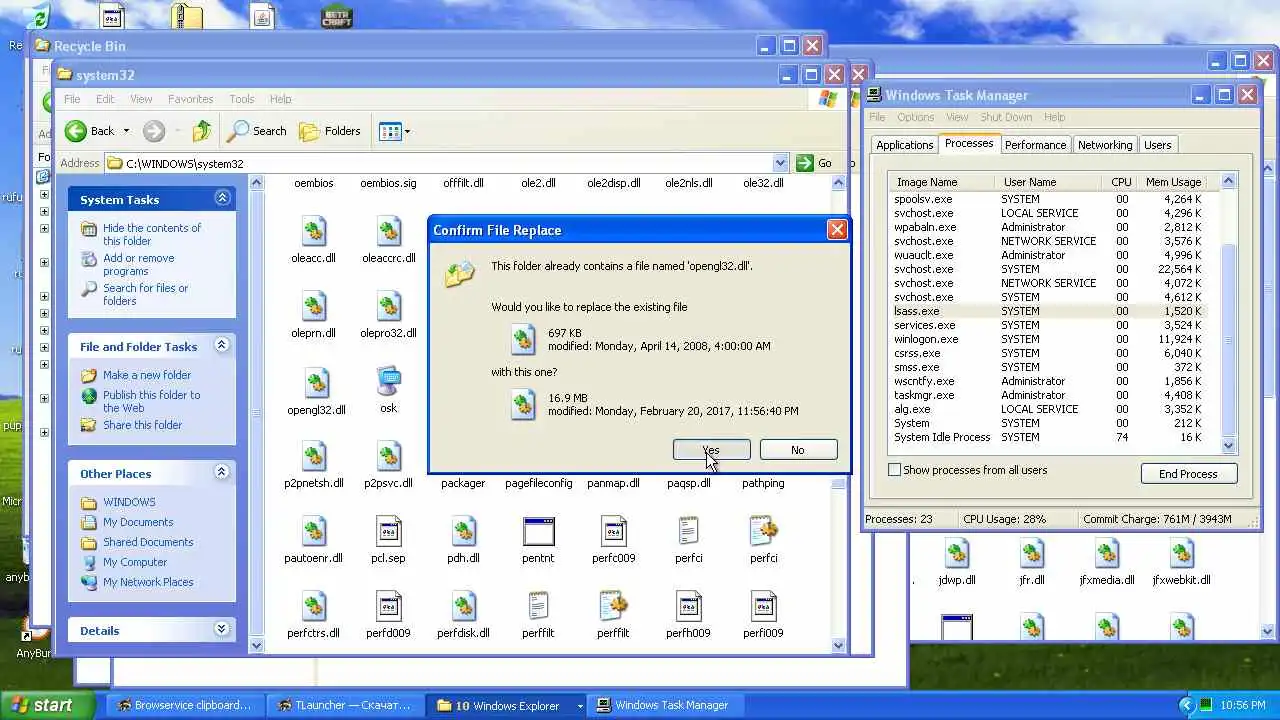Switch to Applications tab in Task Manager
1280x720 pixels.
click(904, 145)
